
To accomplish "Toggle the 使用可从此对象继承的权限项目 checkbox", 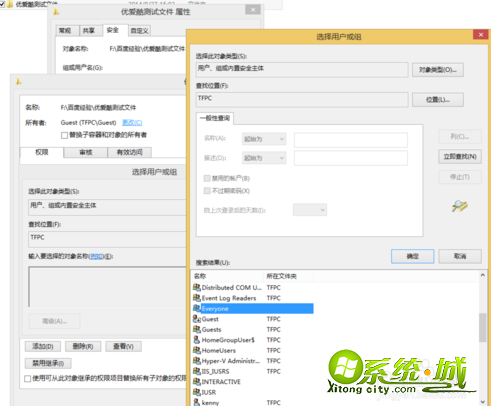I will point(28,379).
